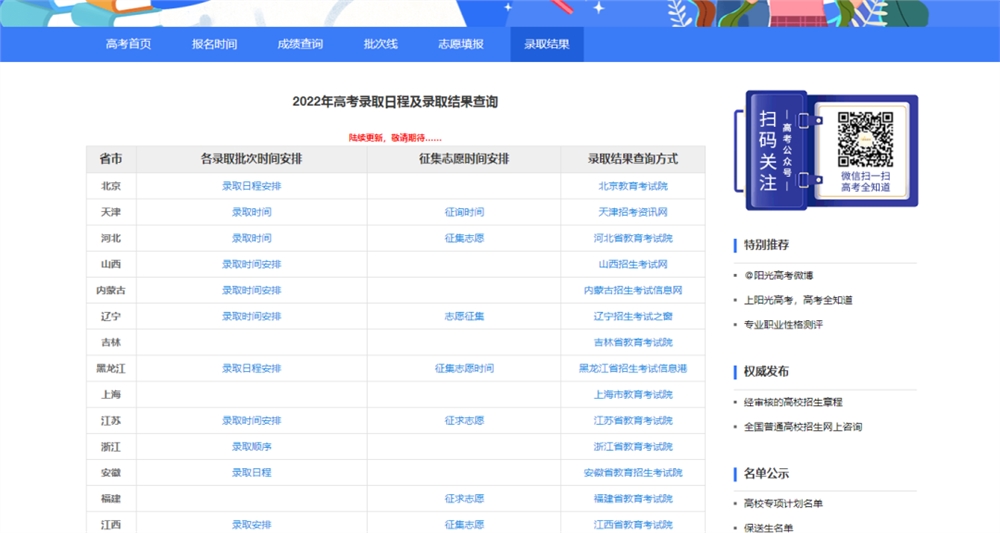Click Zhejiang's 录取顺序 link
The width and height of the screenshot is (1000, 533).
point(251,446)
